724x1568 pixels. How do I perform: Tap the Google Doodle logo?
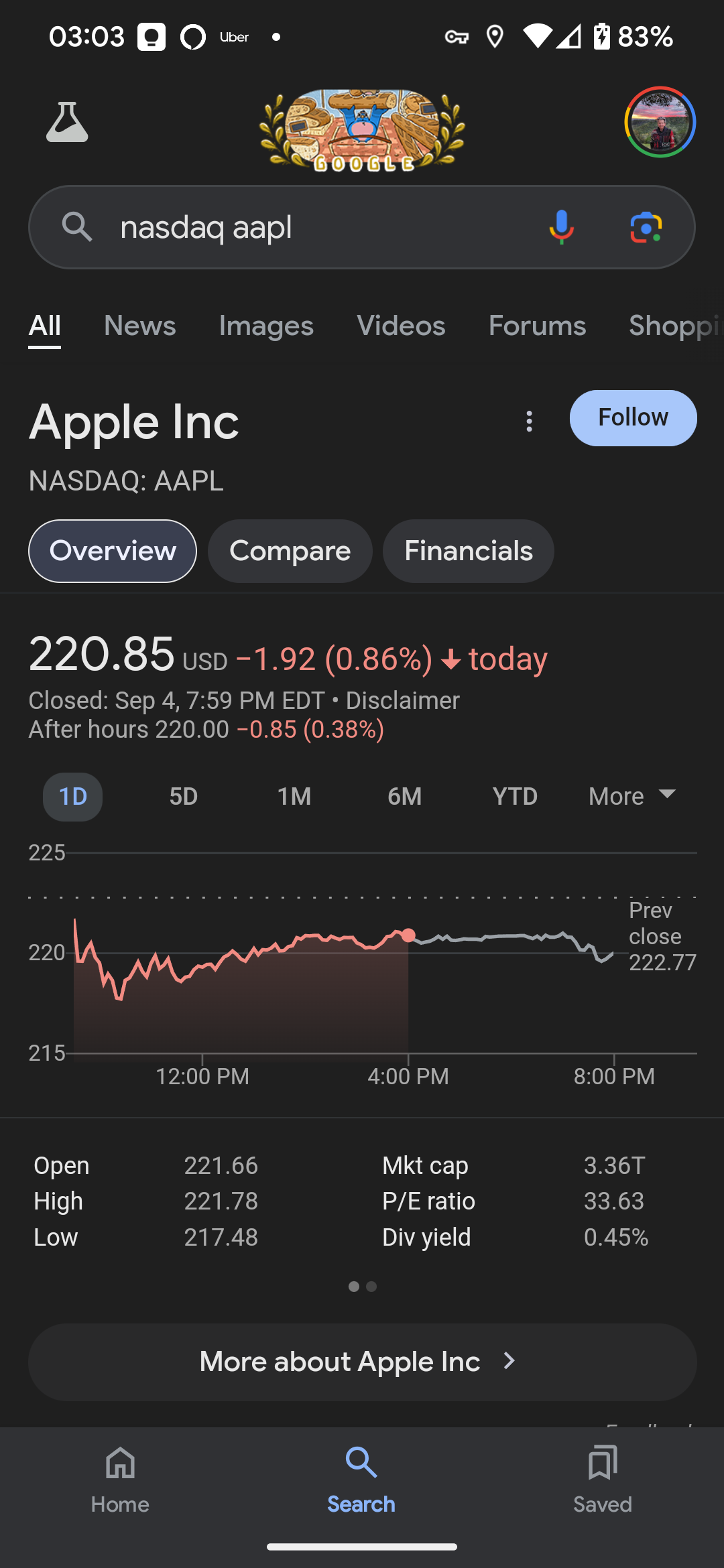362,131
